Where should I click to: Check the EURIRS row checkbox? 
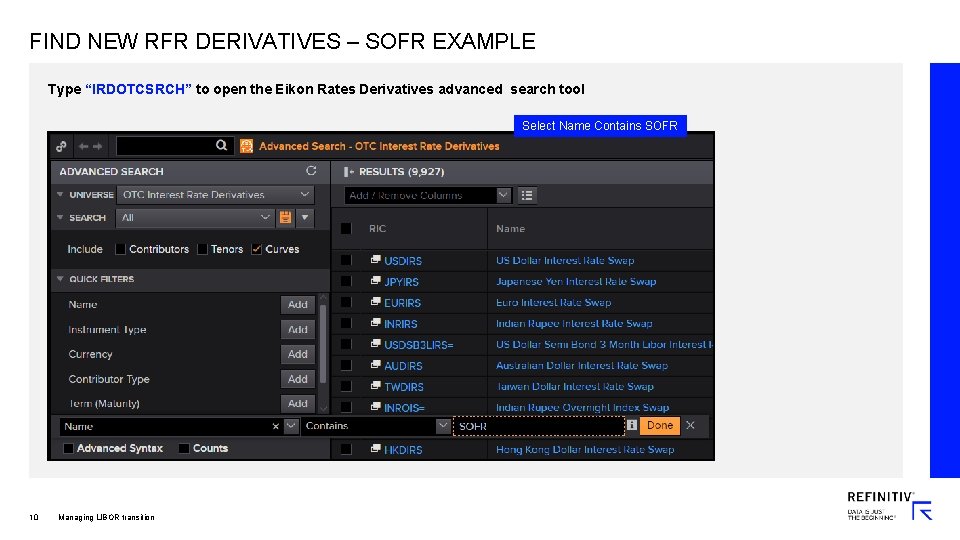point(346,302)
